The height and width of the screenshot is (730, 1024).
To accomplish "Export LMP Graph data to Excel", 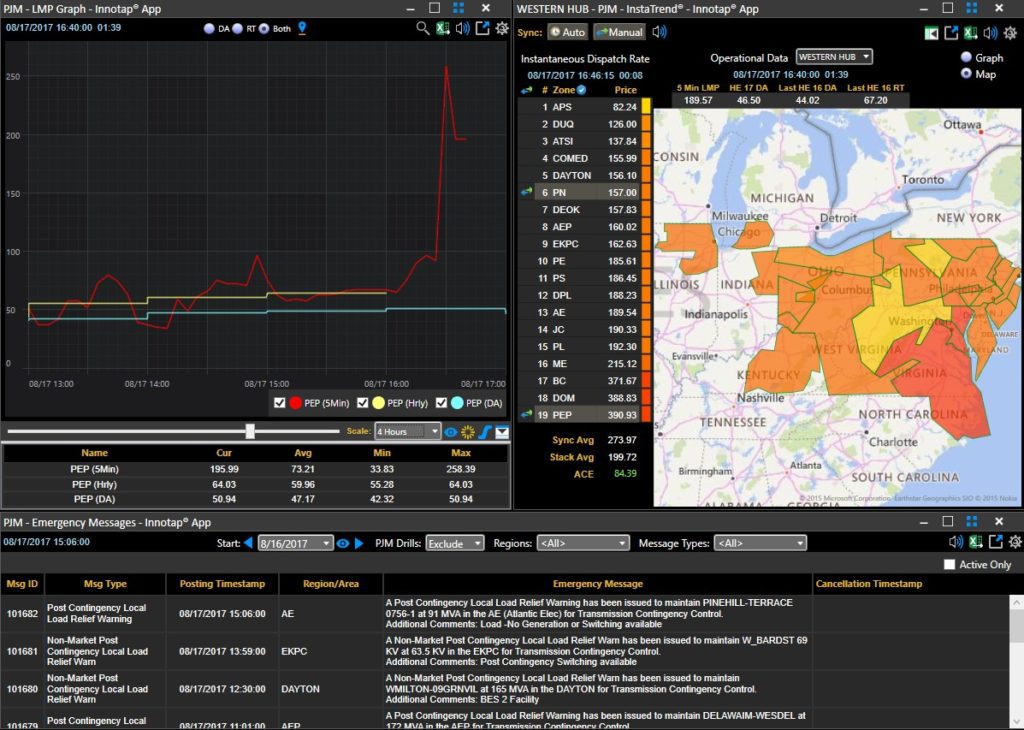I will (x=443, y=28).
